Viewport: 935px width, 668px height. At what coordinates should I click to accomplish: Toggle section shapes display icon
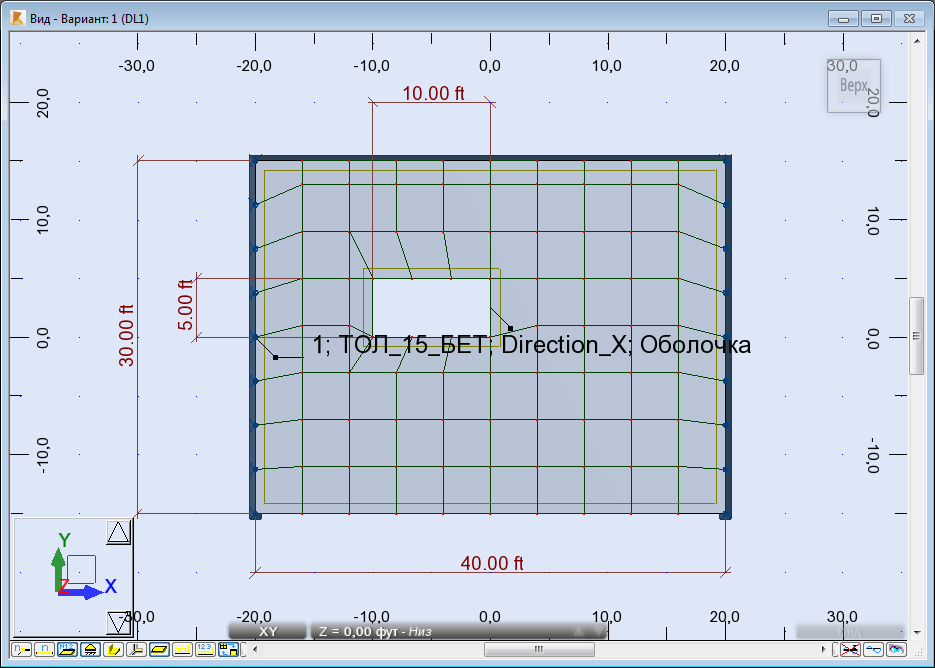[113, 649]
